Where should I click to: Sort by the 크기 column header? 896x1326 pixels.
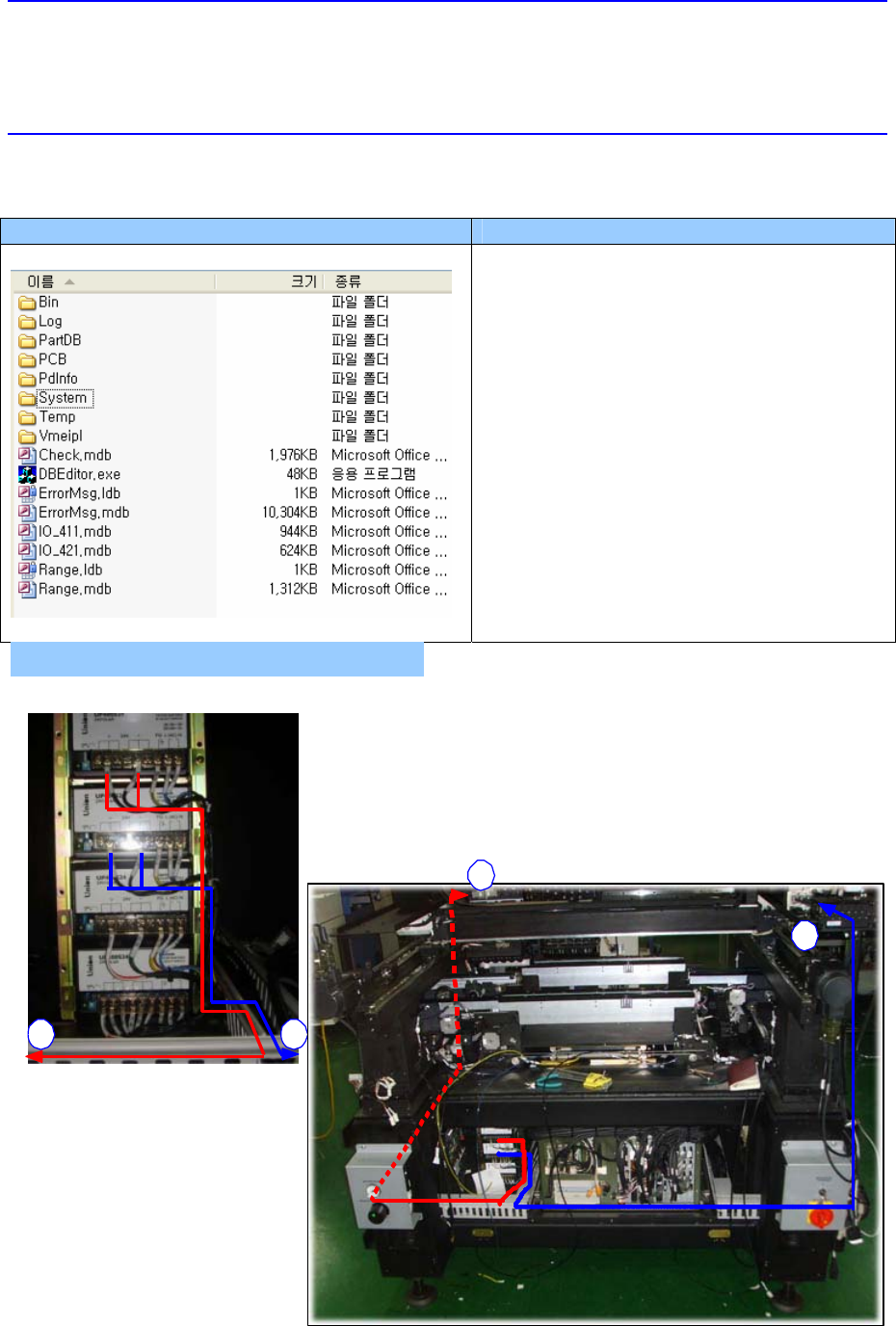(x=269, y=281)
